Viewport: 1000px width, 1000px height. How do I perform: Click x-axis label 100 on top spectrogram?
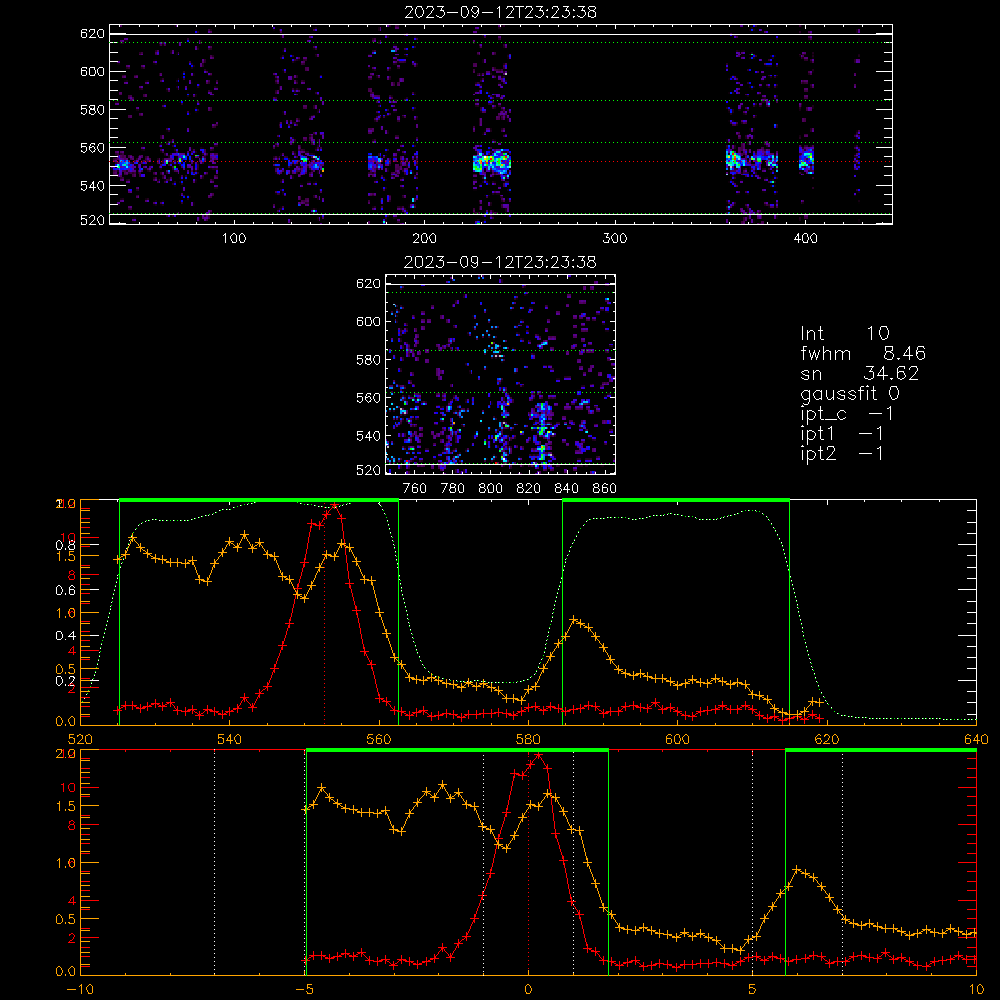pyautogui.click(x=234, y=239)
